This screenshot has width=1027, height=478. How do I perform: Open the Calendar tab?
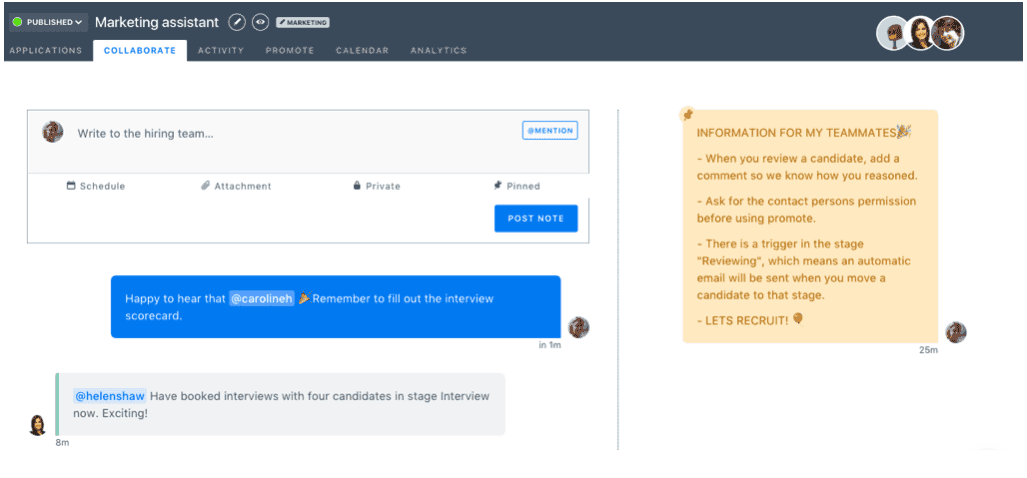tap(362, 50)
